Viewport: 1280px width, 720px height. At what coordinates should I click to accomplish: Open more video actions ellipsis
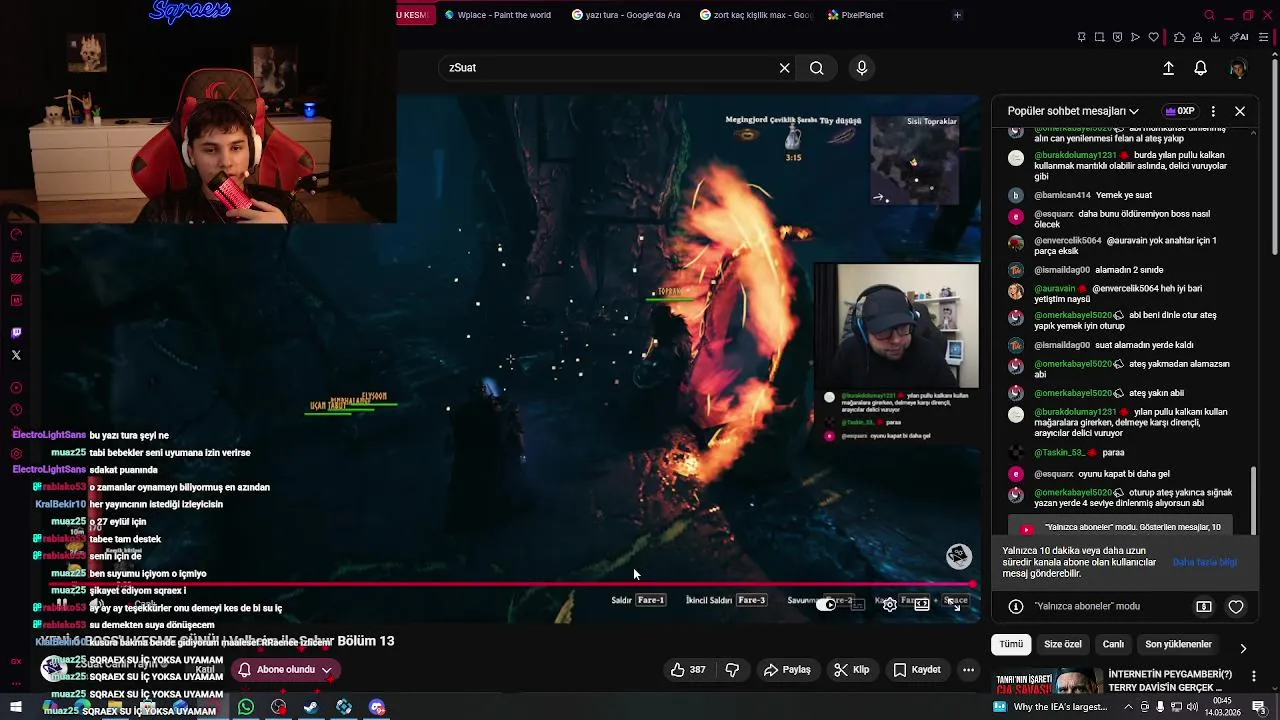pos(968,670)
